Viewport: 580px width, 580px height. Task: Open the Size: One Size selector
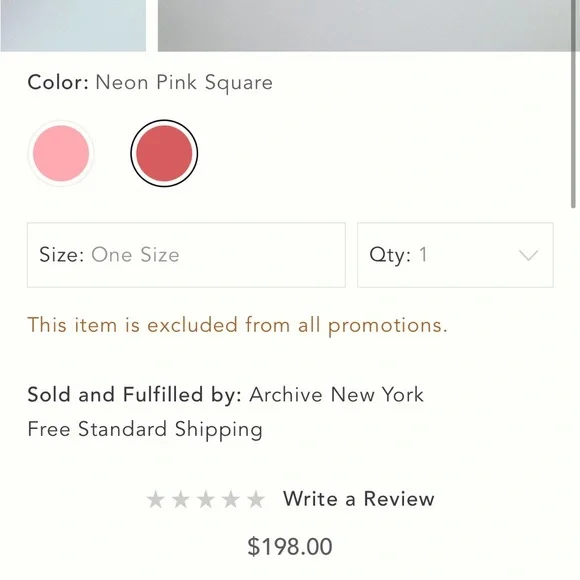tap(186, 255)
